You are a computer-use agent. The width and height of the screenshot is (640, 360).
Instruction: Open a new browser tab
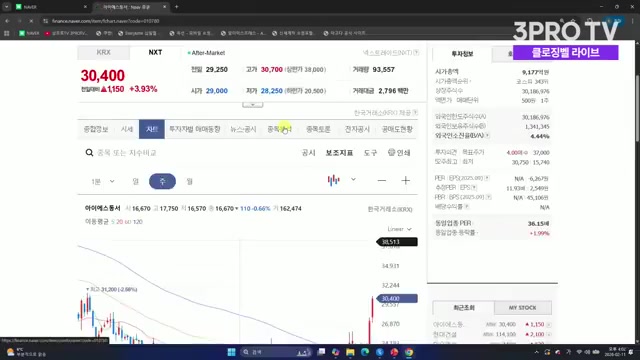point(176,7)
